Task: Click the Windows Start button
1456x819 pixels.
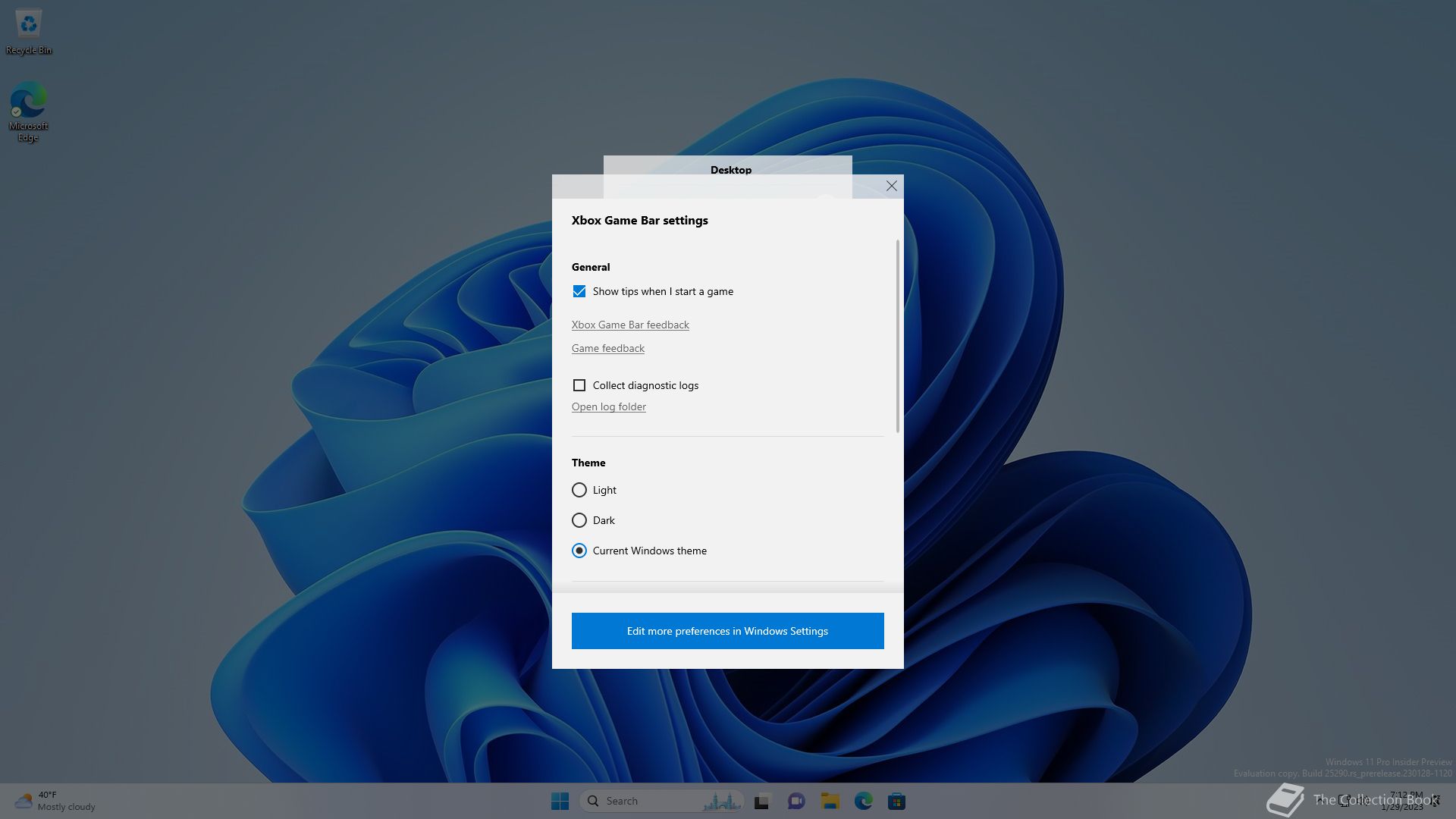Action: click(560, 801)
